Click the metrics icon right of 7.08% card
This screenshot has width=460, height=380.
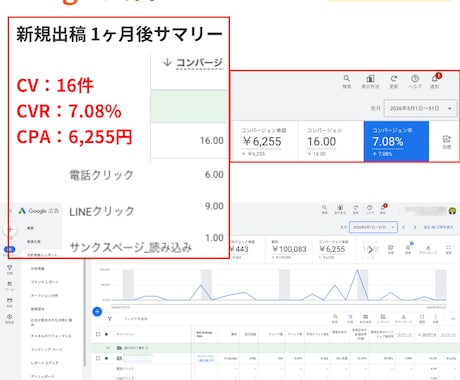point(447,139)
